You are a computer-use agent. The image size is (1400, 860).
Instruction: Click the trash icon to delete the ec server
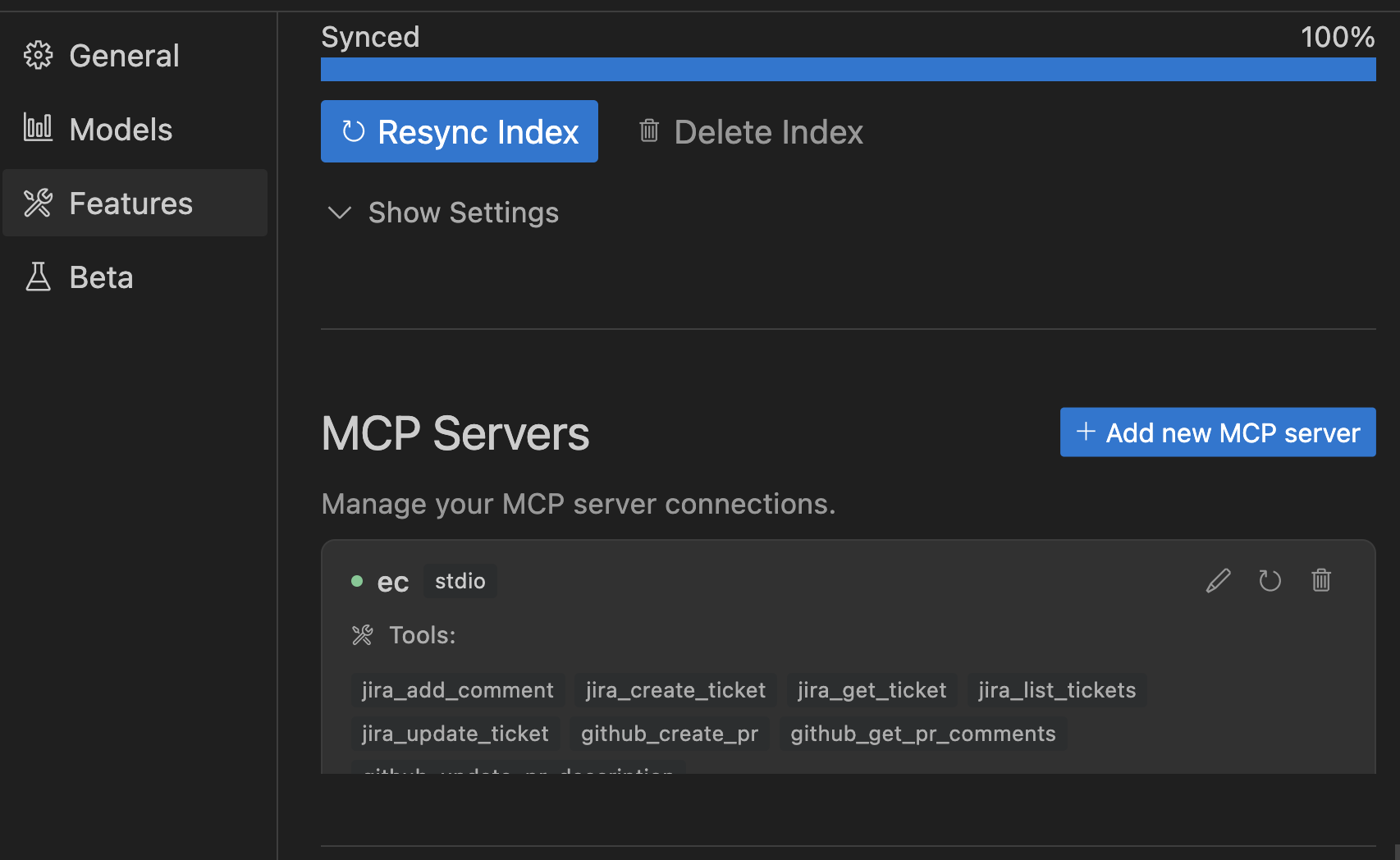(1321, 580)
